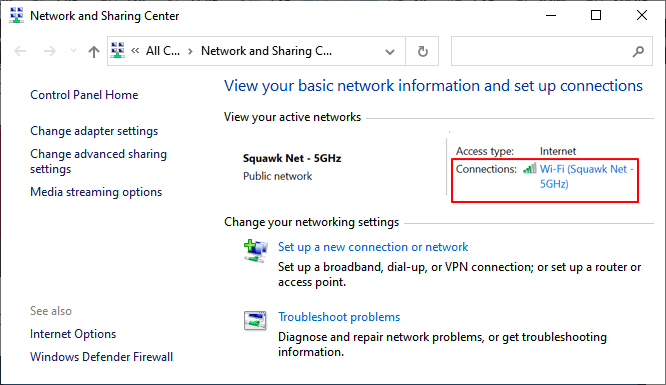Open the recent locations dropdown arrow
The image size is (666, 385).
coord(73,51)
